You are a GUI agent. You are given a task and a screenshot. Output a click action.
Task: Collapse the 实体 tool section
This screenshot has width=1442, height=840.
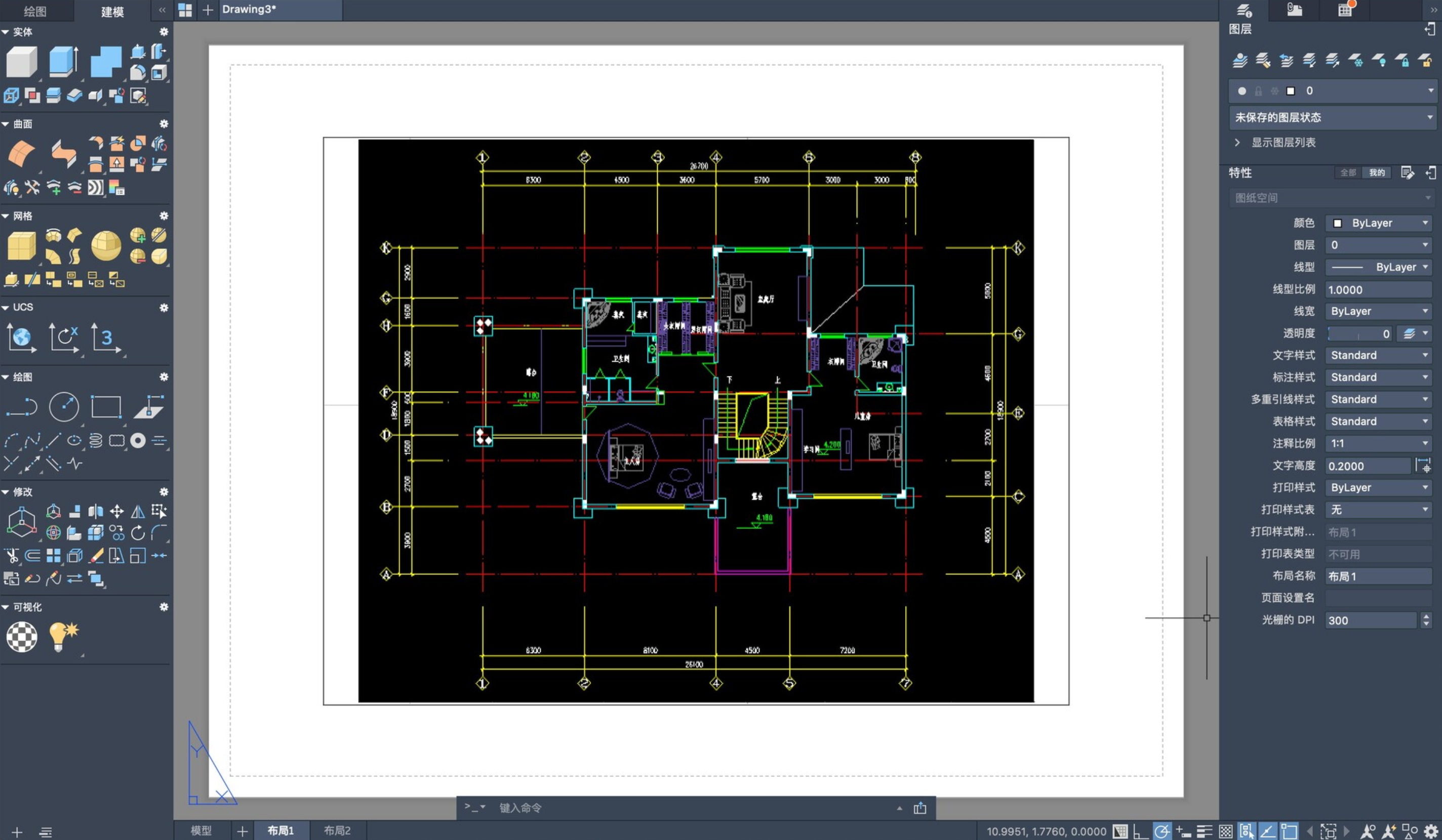pos(5,32)
